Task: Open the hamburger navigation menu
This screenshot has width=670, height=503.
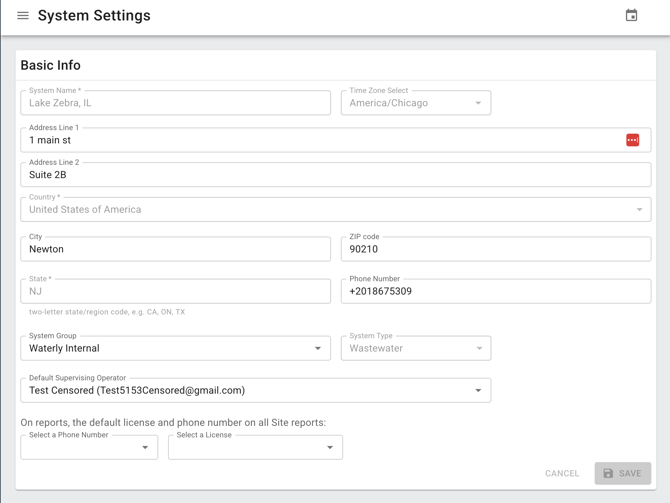Action: 23,16
